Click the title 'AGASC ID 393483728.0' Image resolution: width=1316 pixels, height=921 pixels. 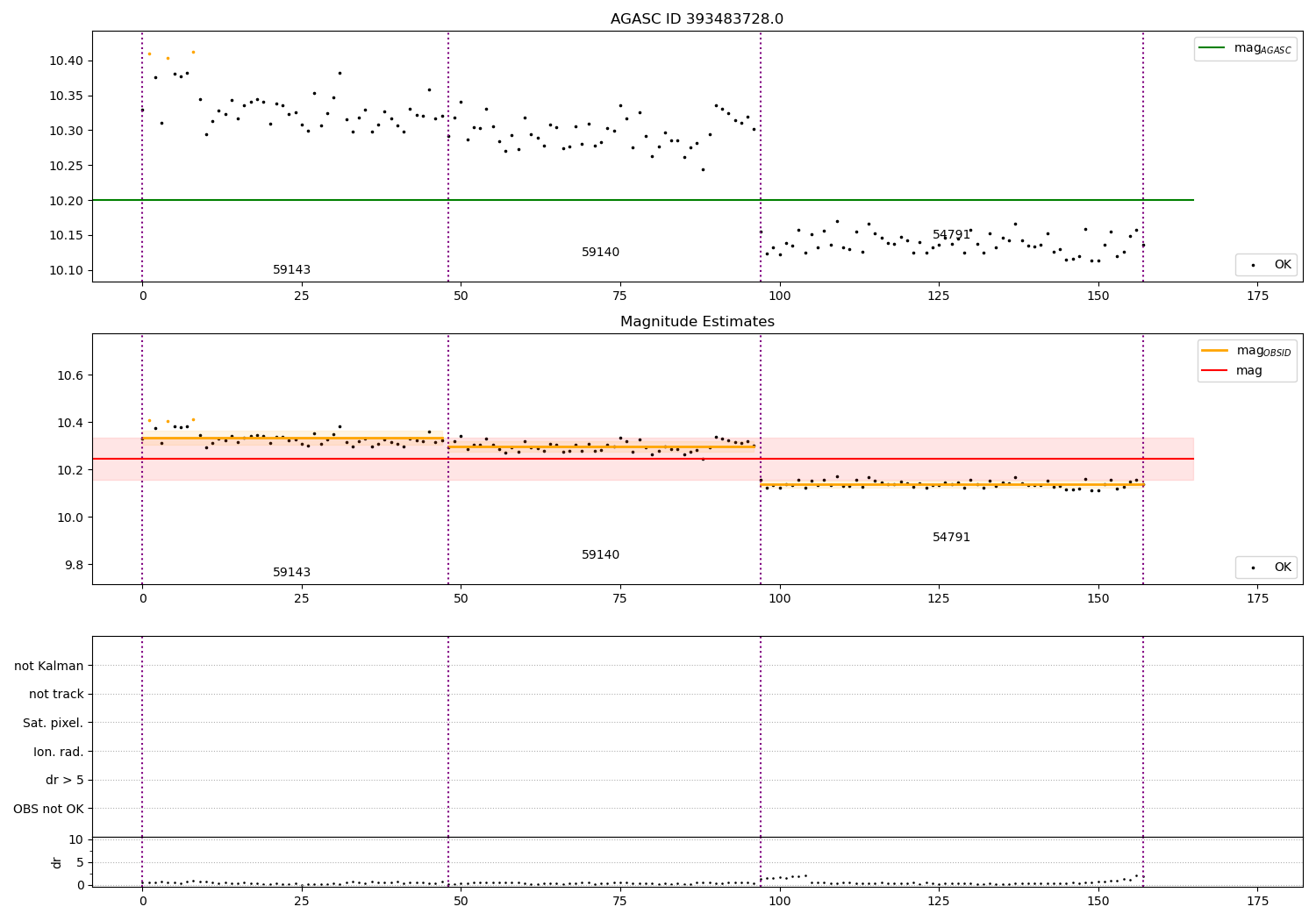coord(697,19)
